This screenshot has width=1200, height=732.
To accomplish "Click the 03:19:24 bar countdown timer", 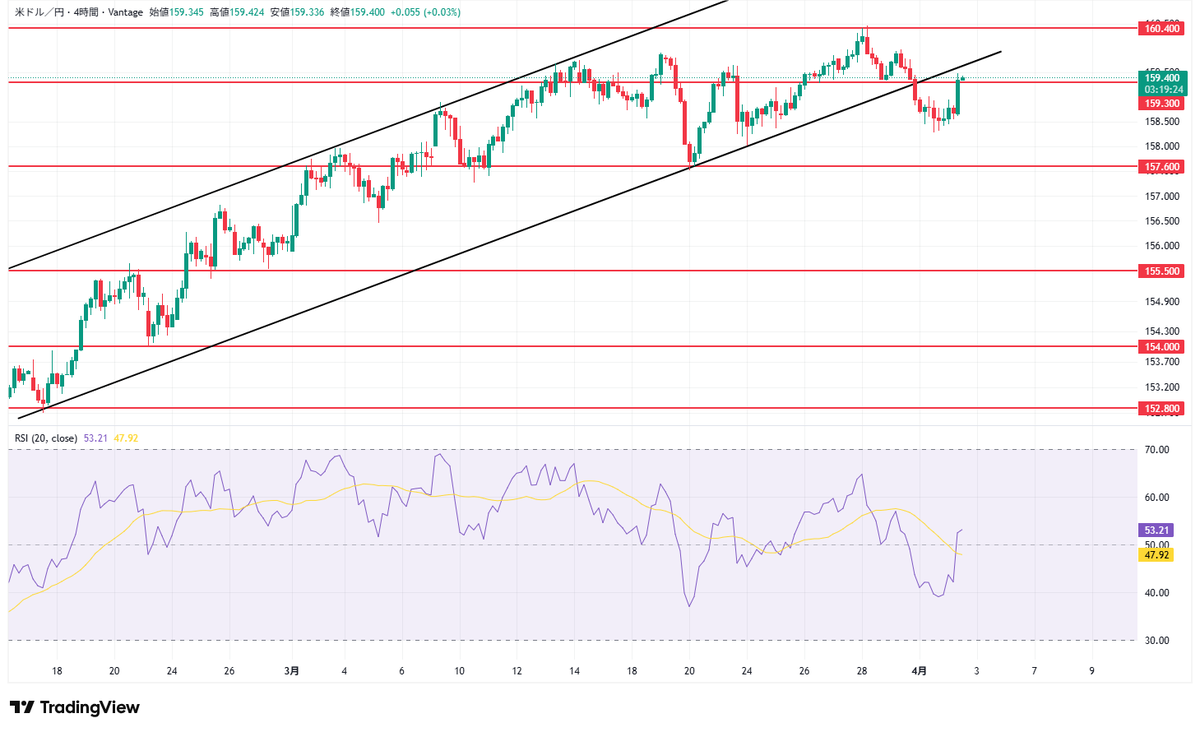I will pos(1162,89).
